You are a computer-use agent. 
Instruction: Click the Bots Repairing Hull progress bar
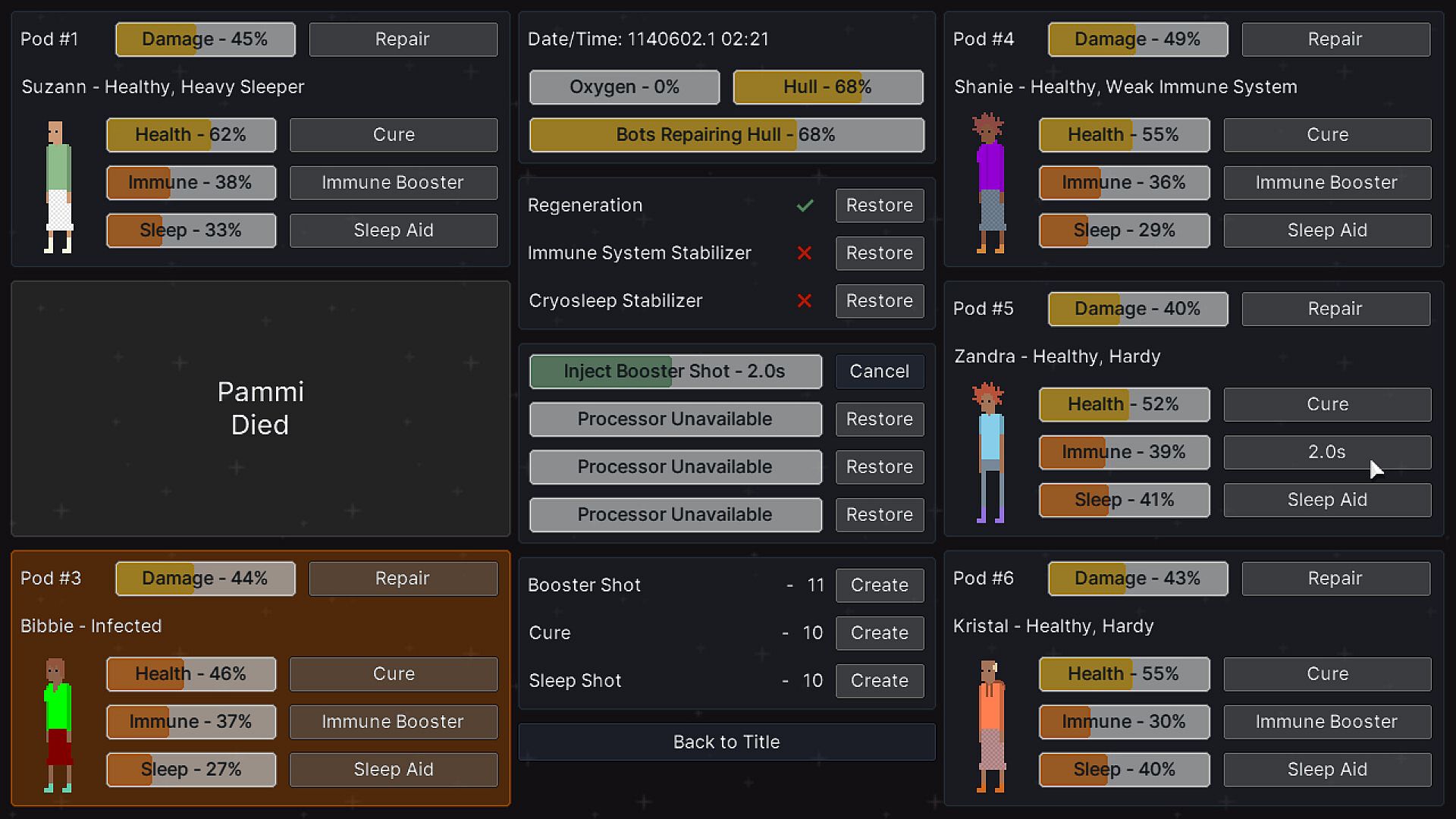pyautogui.click(x=726, y=135)
